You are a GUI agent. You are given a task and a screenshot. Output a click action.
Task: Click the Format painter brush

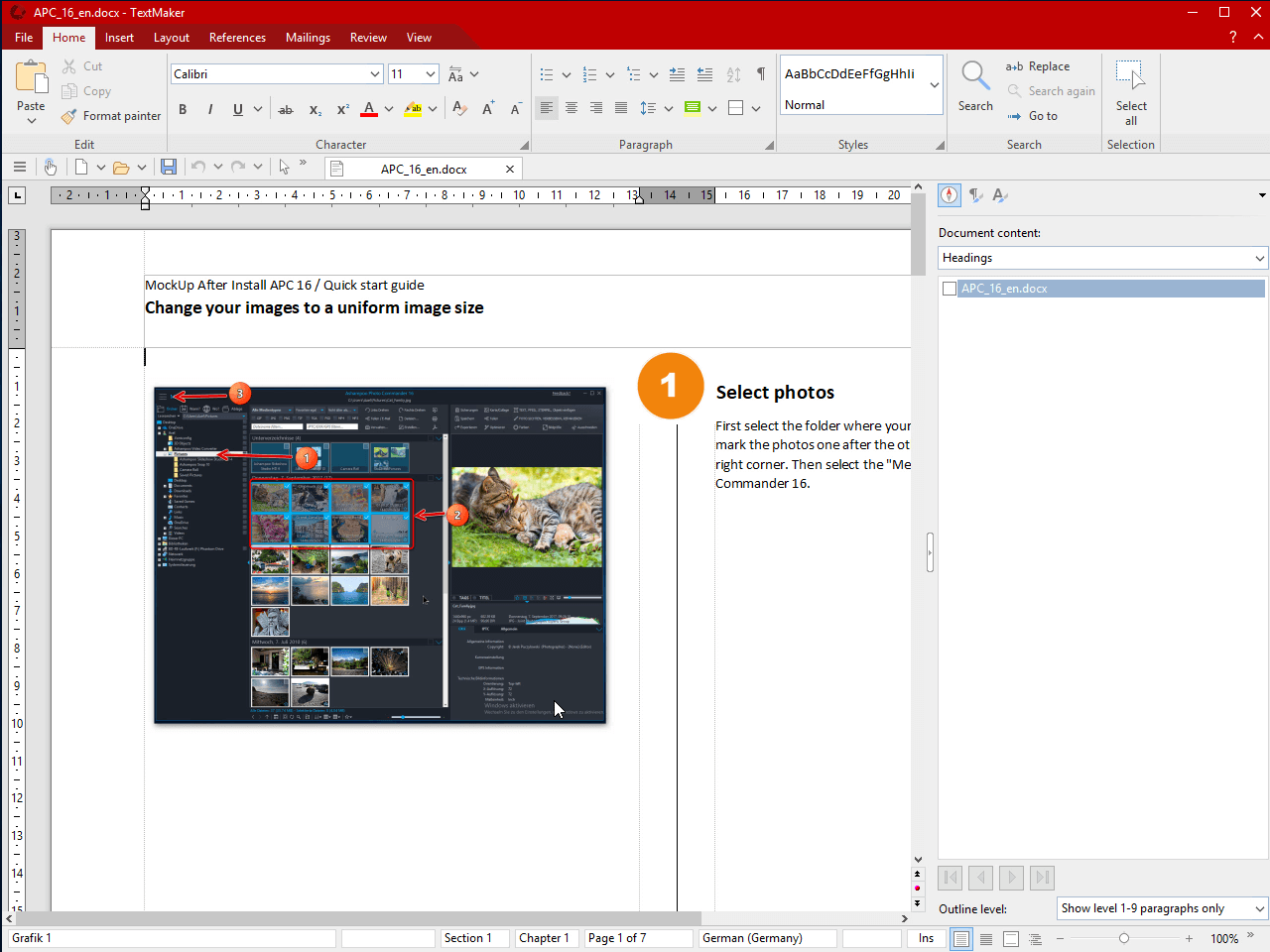pos(68,116)
